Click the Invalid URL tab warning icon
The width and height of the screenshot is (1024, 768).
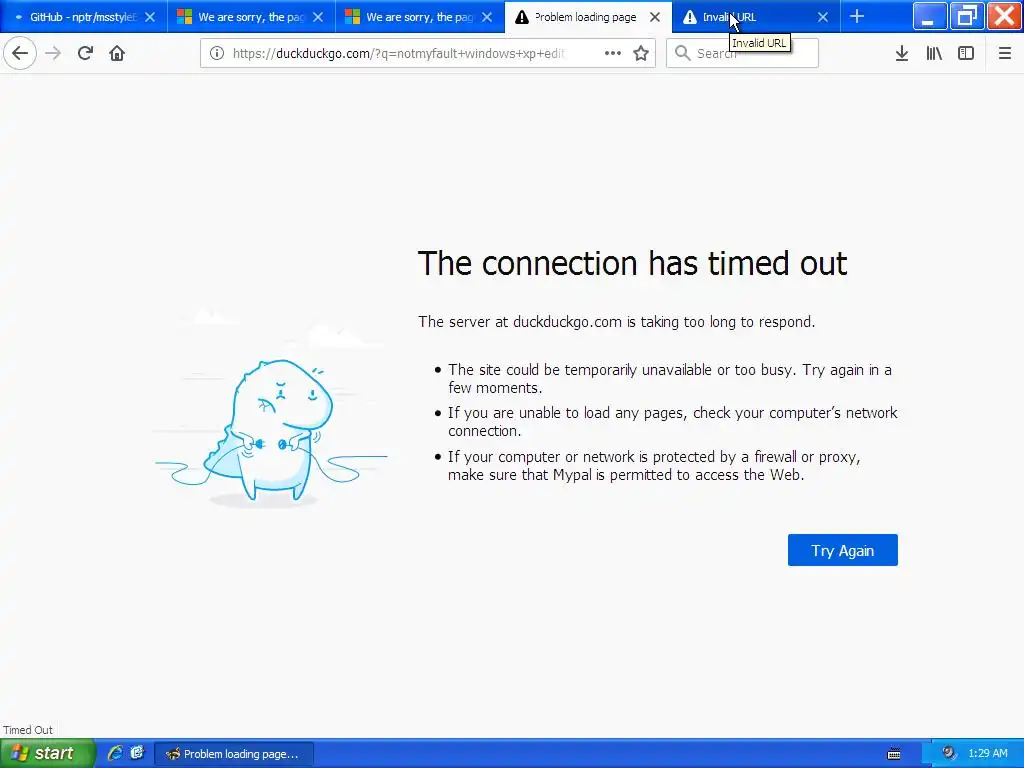tap(690, 18)
